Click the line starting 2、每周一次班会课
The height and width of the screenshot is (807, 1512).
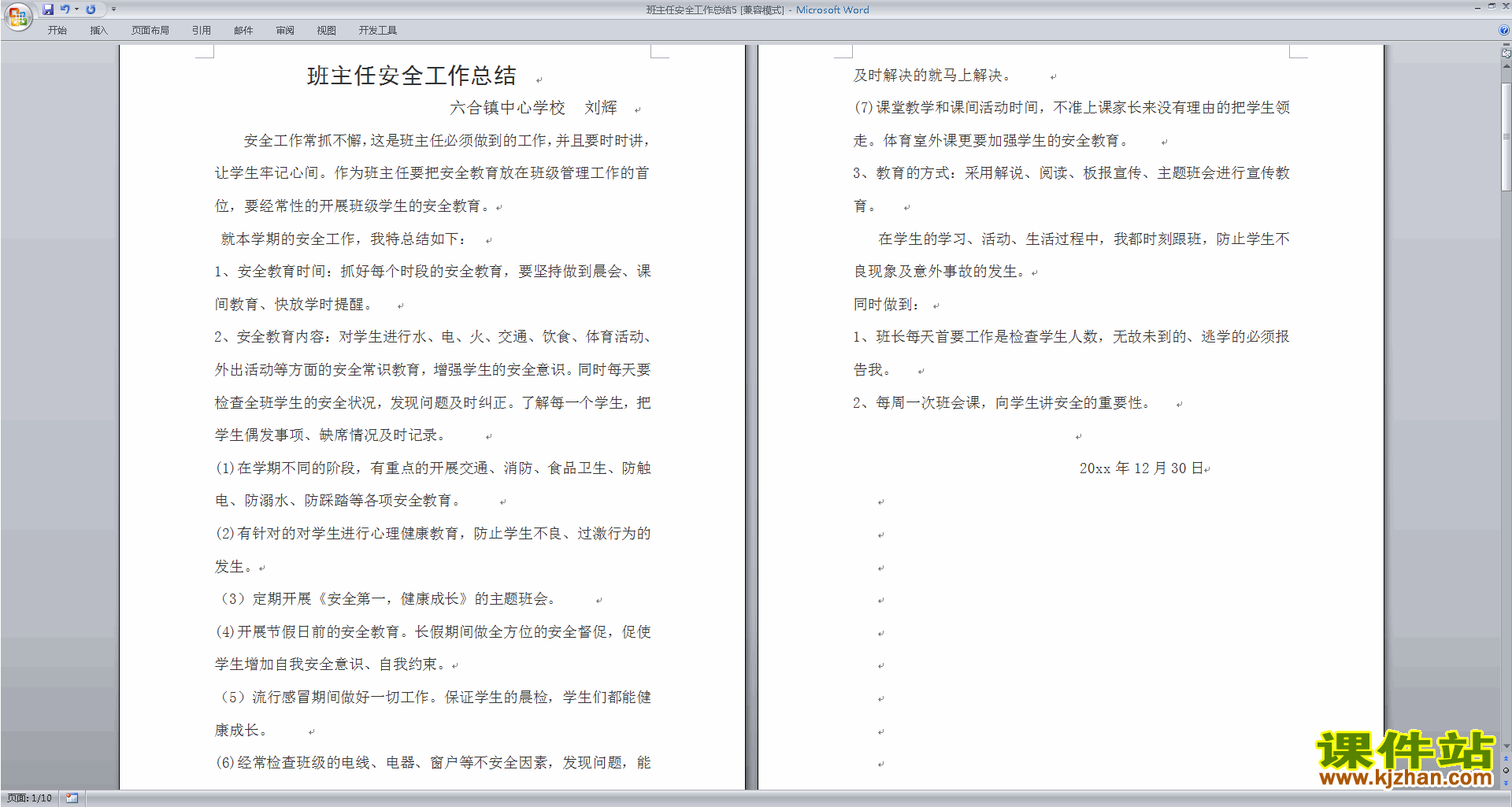click(1002, 403)
